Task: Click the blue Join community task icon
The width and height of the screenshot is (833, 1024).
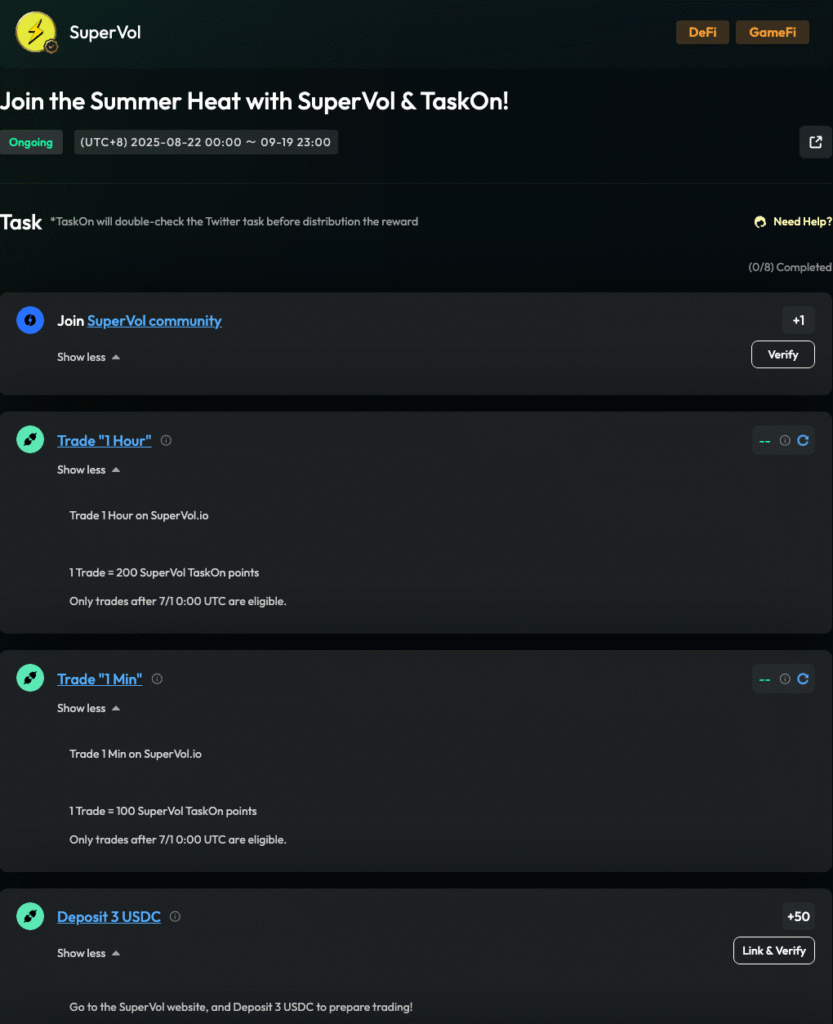Action: tap(30, 320)
